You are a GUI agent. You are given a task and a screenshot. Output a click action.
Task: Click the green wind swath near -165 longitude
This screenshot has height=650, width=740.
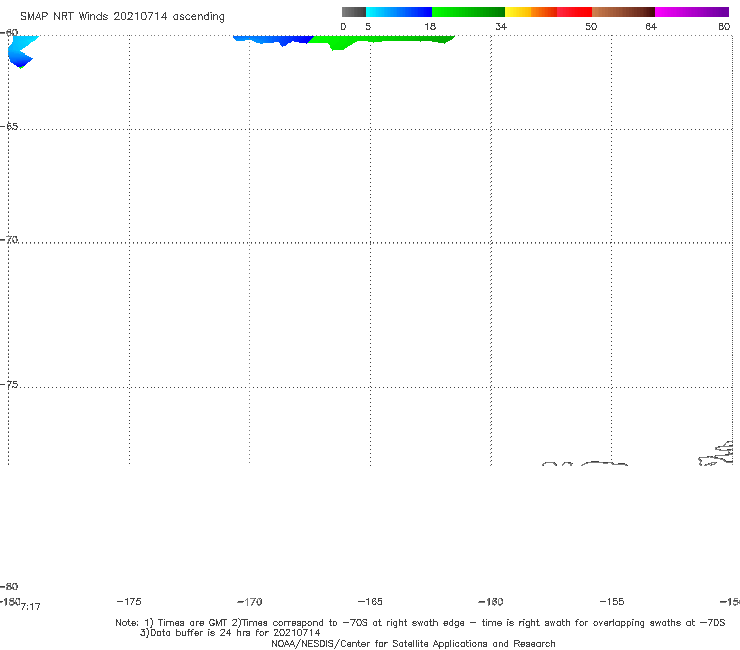(381, 41)
